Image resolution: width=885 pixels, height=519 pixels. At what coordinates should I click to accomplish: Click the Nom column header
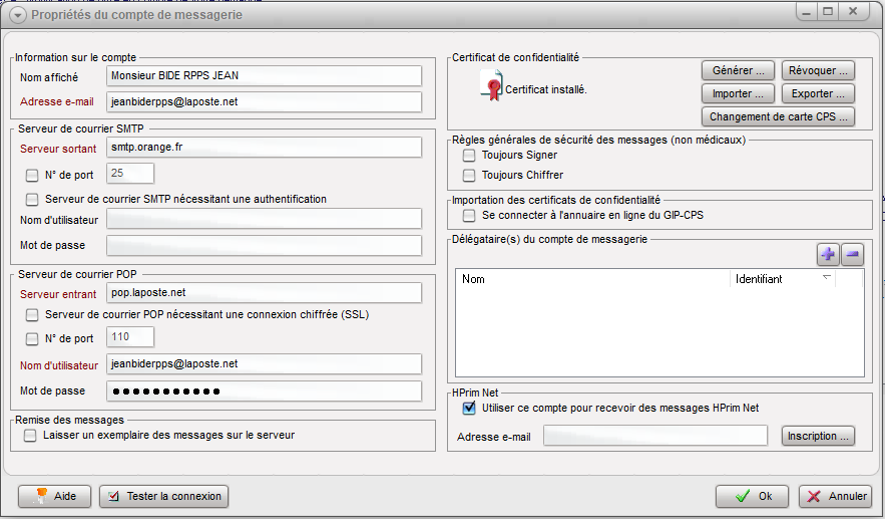pos(593,280)
